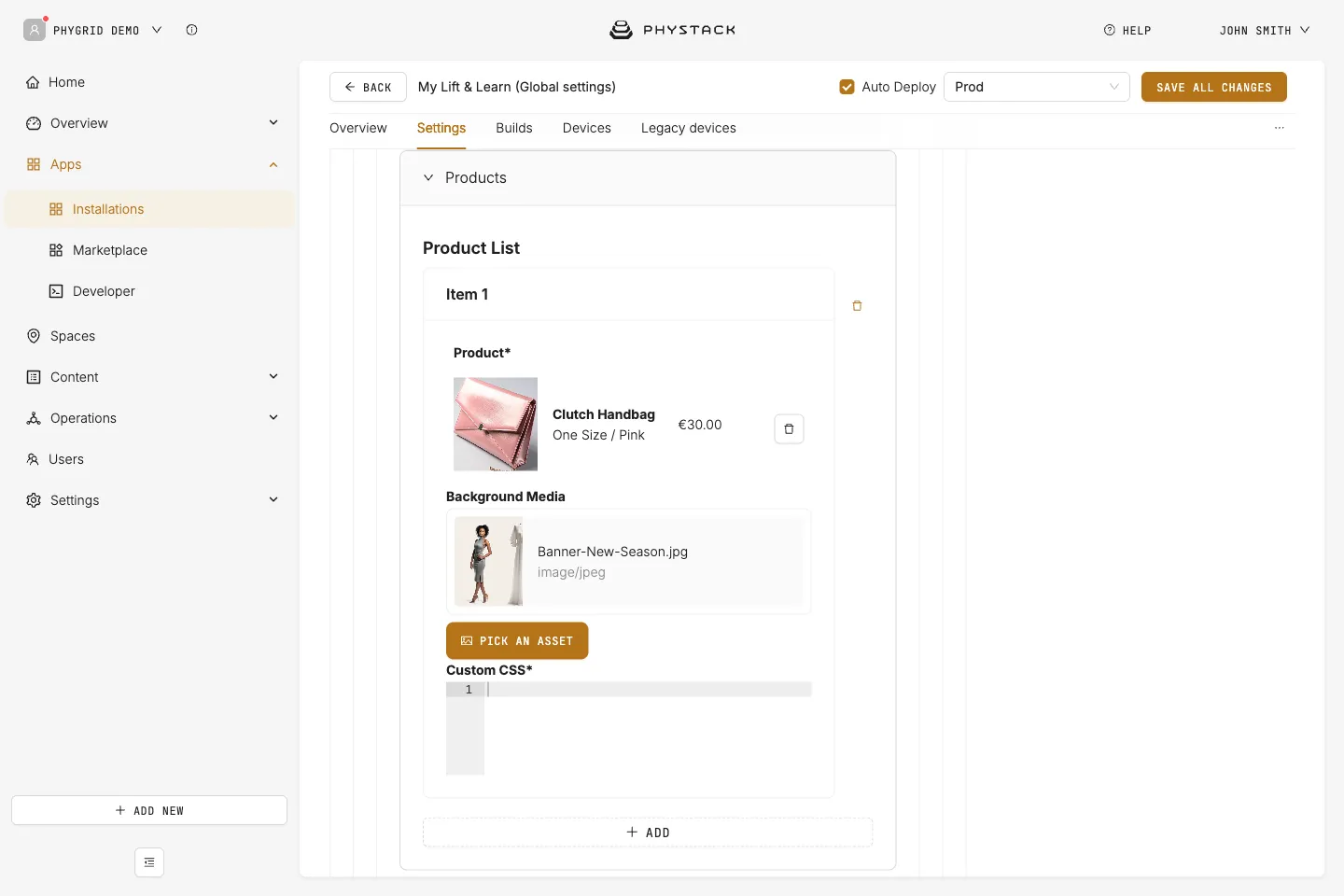Click the €30.00 price text
The height and width of the screenshot is (896, 1344).
pos(700,425)
